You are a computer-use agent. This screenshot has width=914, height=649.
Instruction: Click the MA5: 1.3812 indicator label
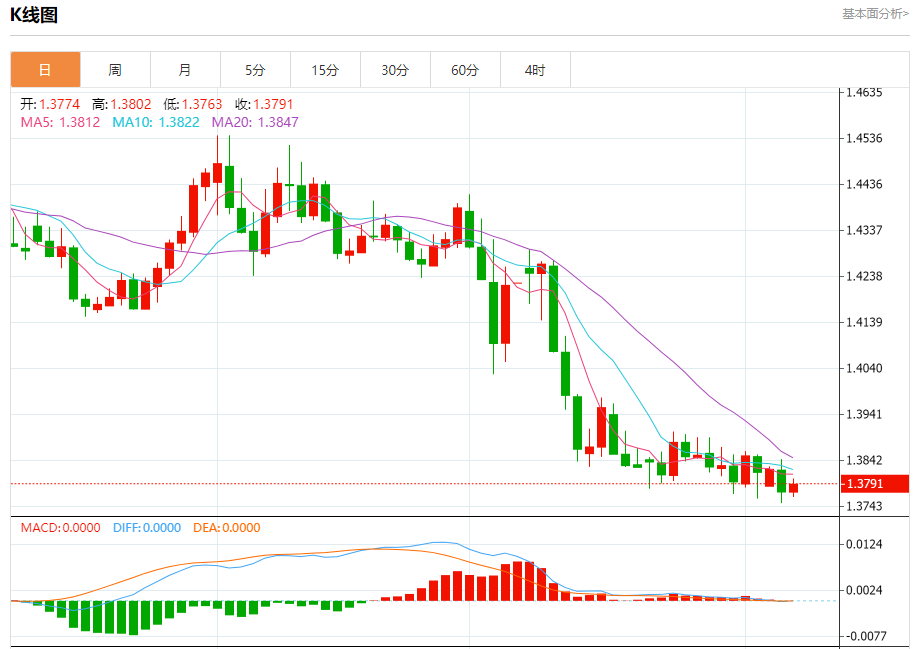coord(61,122)
